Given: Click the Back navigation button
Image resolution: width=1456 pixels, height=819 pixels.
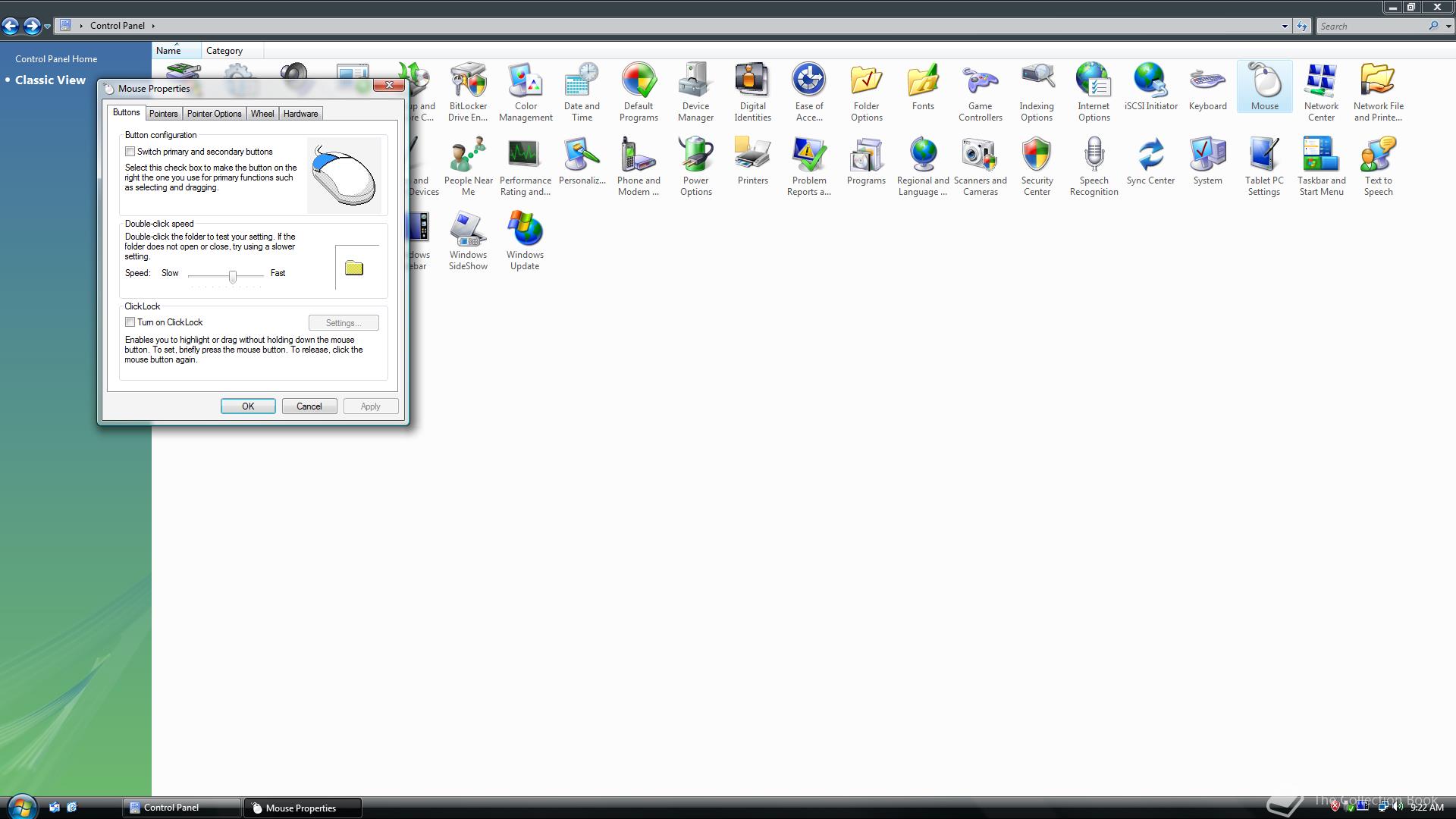Looking at the screenshot, I should click(x=11, y=27).
